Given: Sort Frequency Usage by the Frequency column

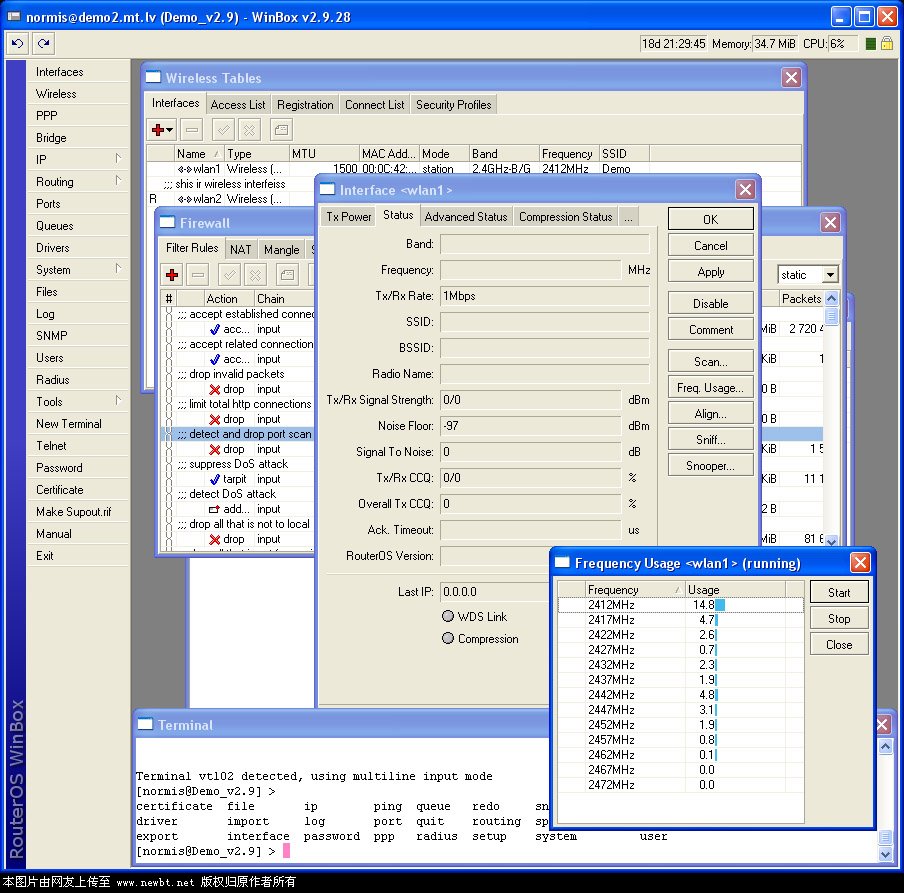Looking at the screenshot, I should 634,590.
